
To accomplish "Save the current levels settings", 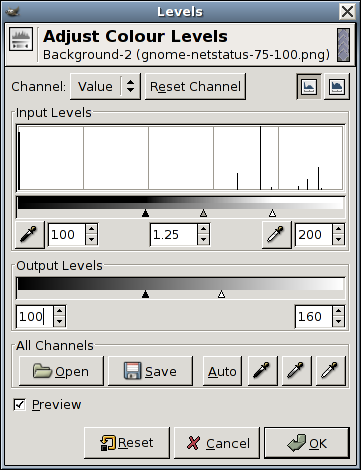I will coord(150,371).
